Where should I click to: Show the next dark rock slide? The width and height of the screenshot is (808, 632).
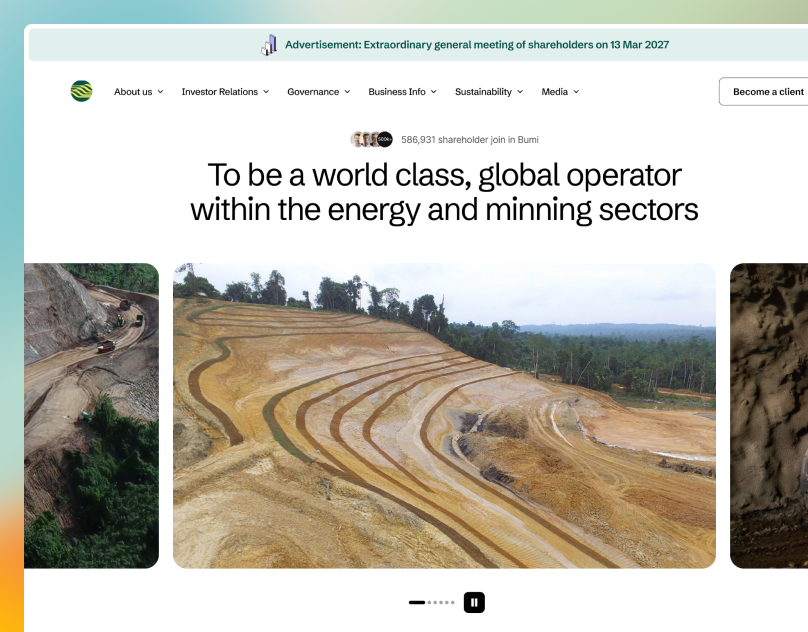click(x=769, y=416)
